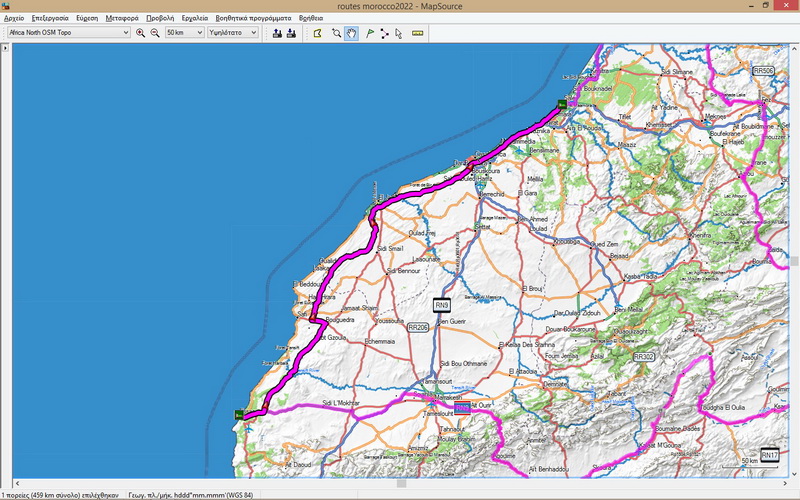Click the Khouribga town label
This screenshot has width=800, height=500.
pos(566,242)
